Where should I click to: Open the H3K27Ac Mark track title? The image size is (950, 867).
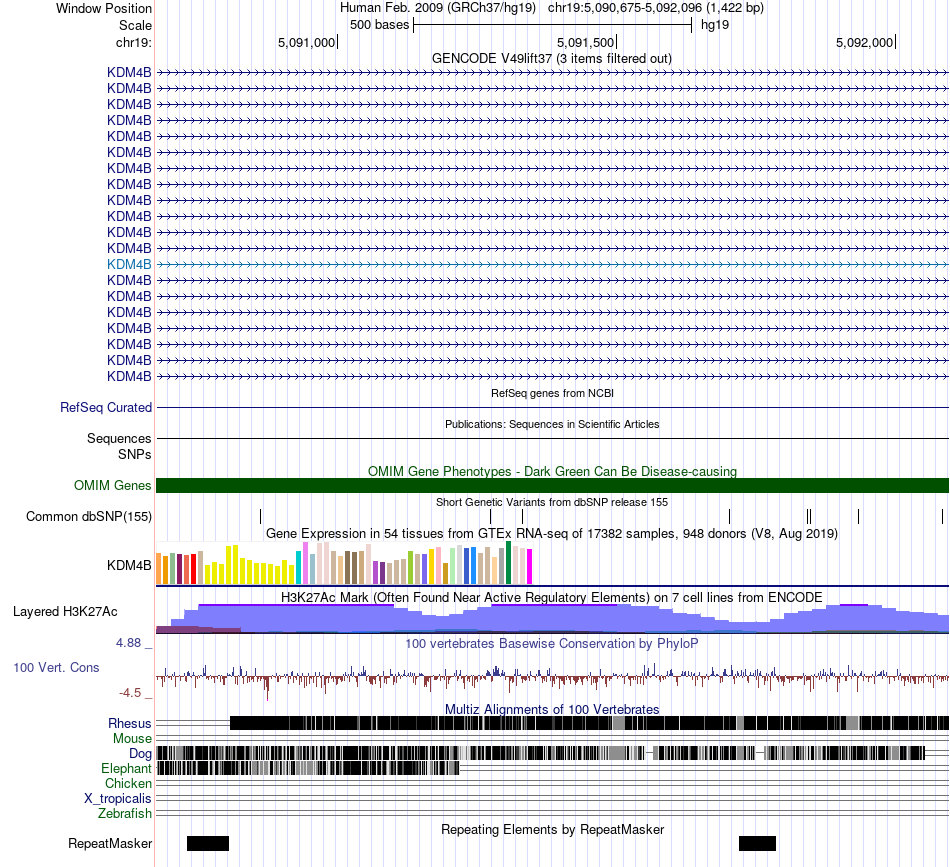551,597
